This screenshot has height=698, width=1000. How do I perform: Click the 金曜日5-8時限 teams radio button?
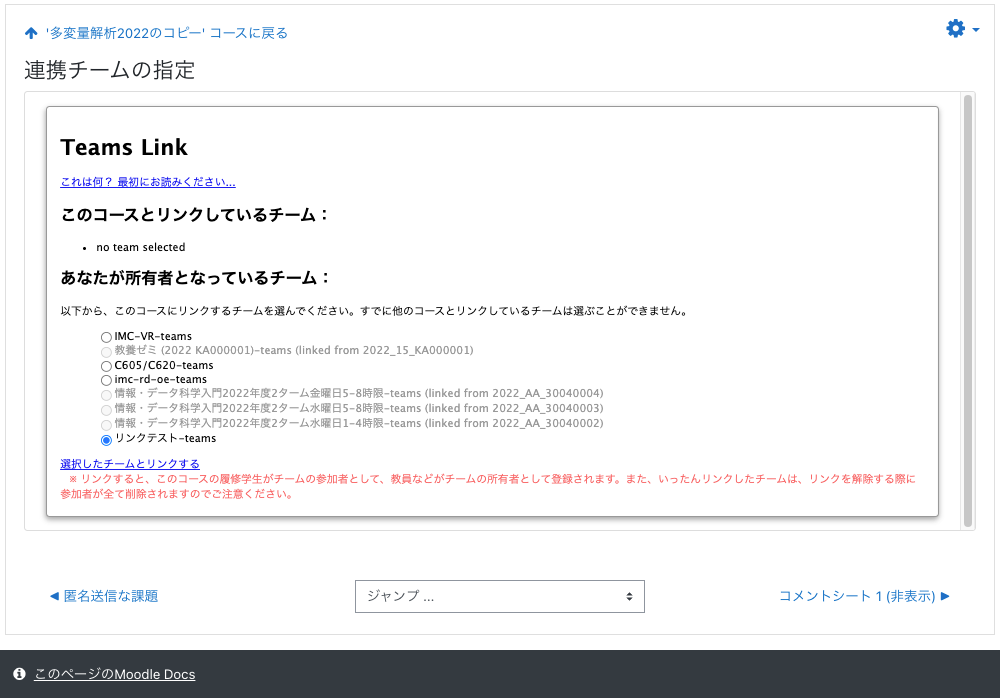click(x=106, y=395)
